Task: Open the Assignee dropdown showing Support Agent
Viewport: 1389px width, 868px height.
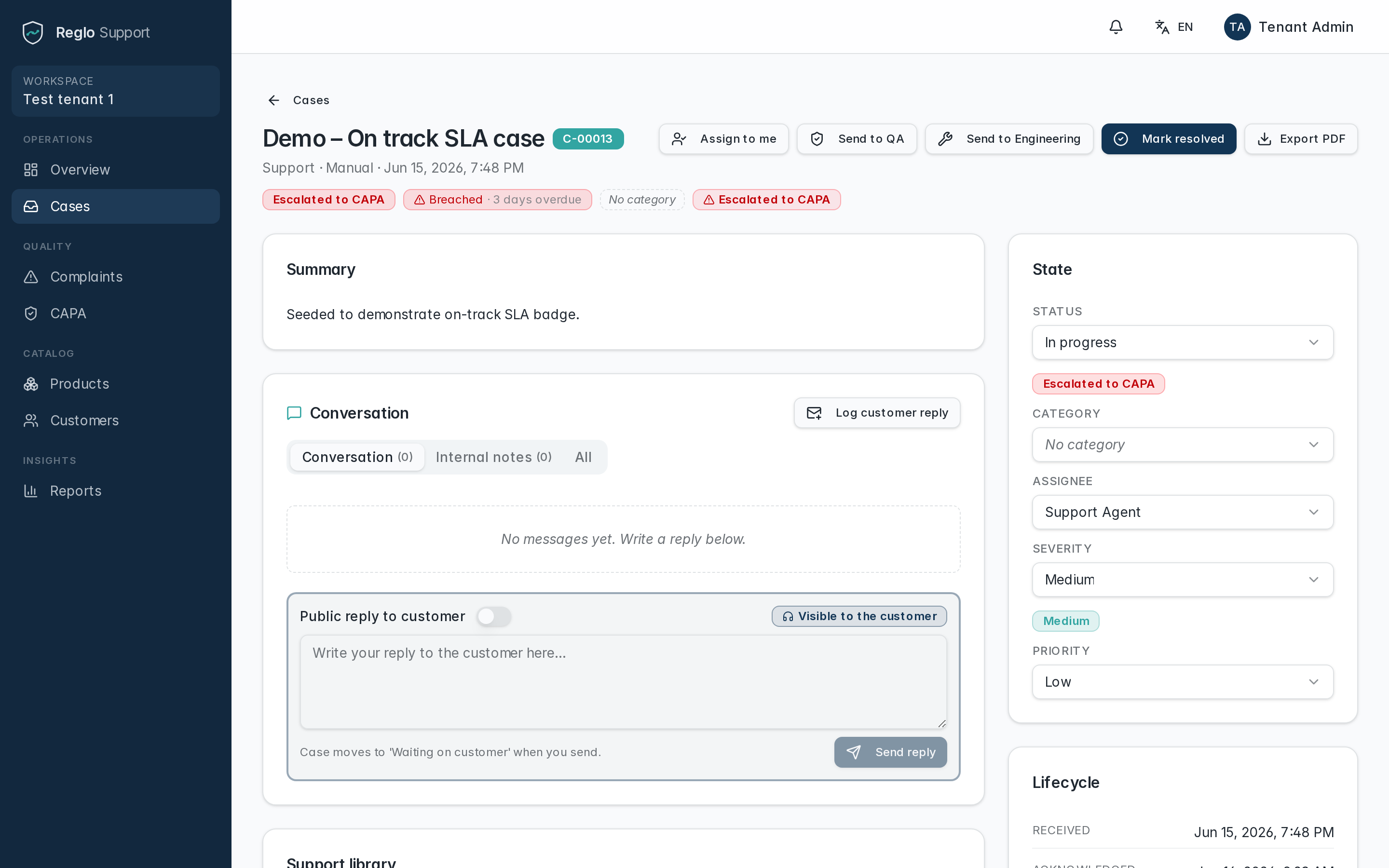Action: click(x=1183, y=512)
